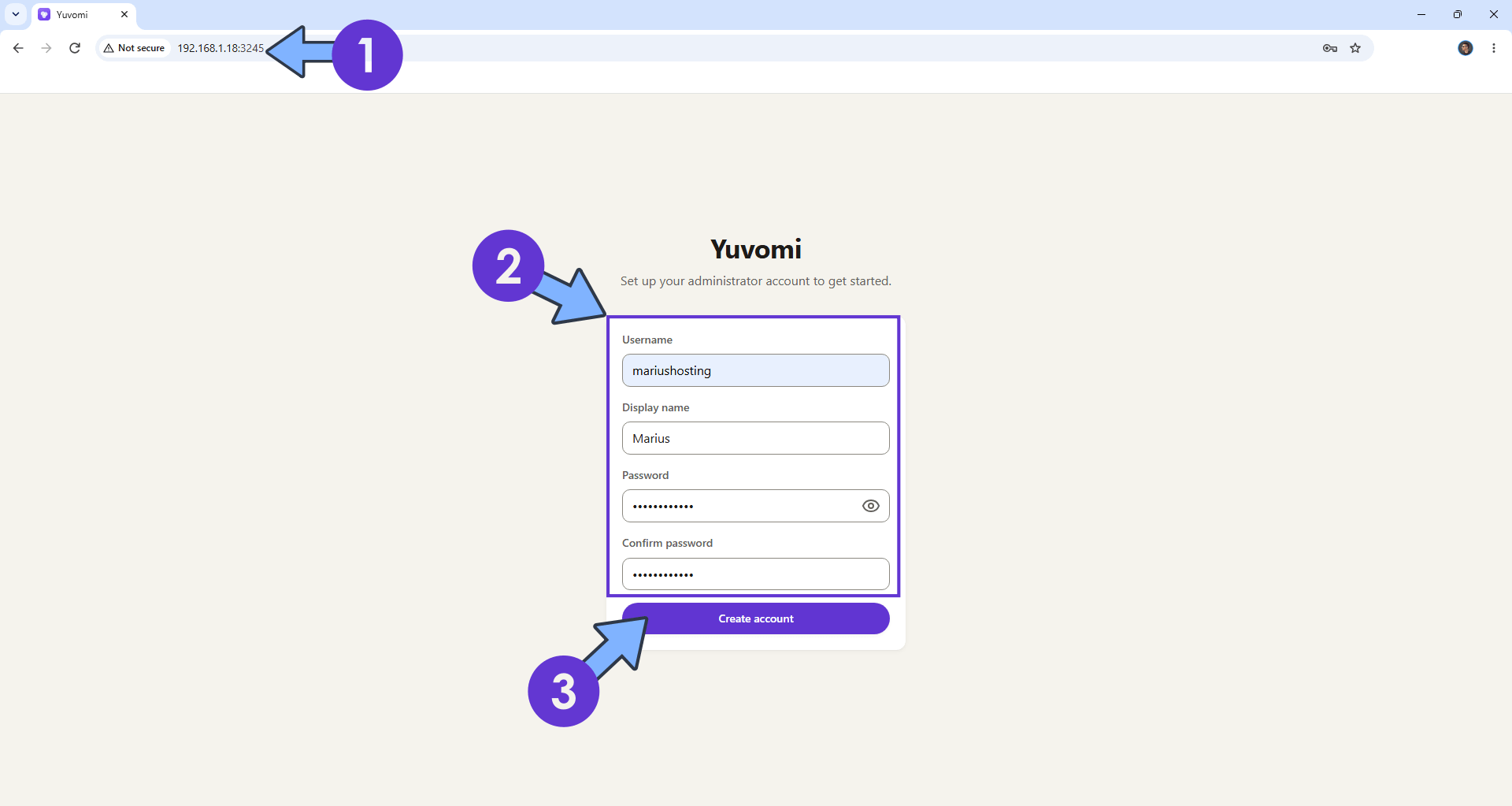Close the Yuvomi tab
This screenshot has width=1512, height=806.
(124, 14)
